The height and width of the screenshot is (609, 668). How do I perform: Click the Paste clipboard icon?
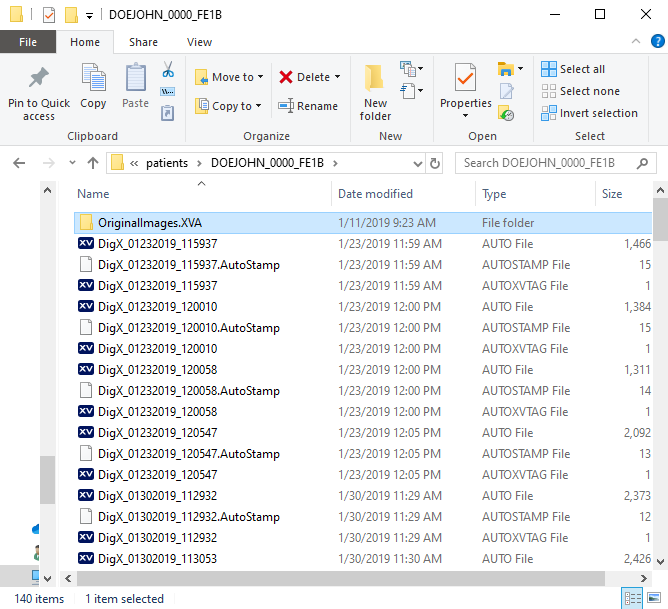[x=135, y=77]
